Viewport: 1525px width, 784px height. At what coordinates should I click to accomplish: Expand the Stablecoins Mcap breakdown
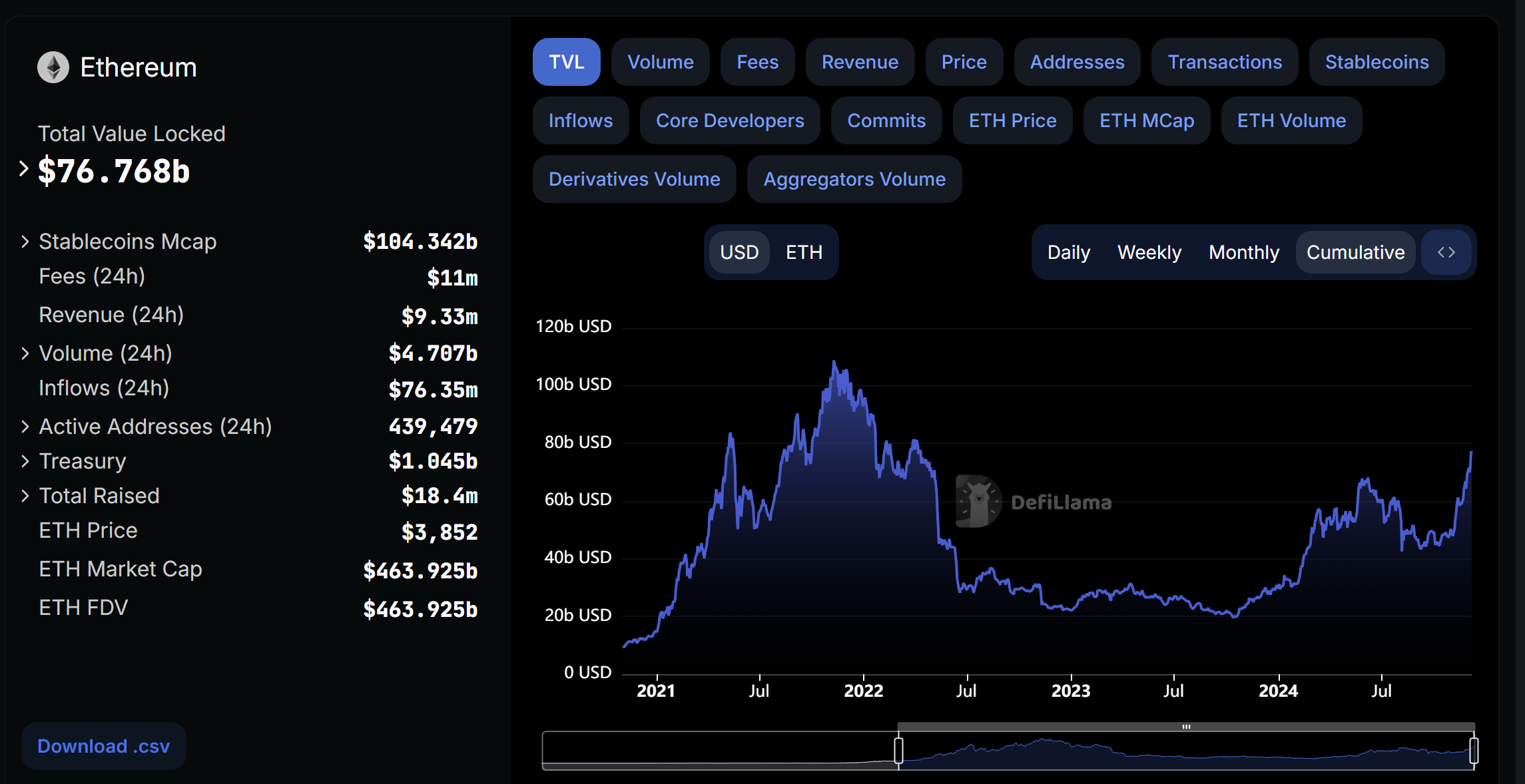pyautogui.click(x=25, y=241)
